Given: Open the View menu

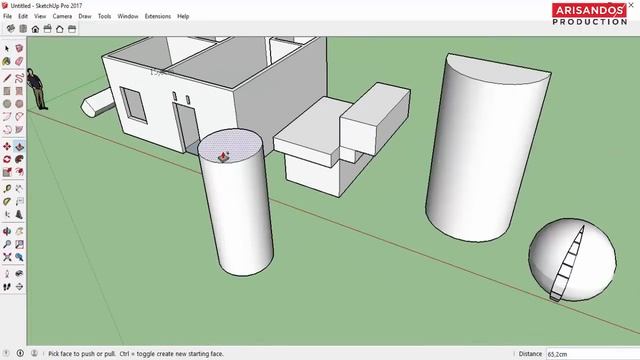Looking at the screenshot, I should click(x=40, y=16).
